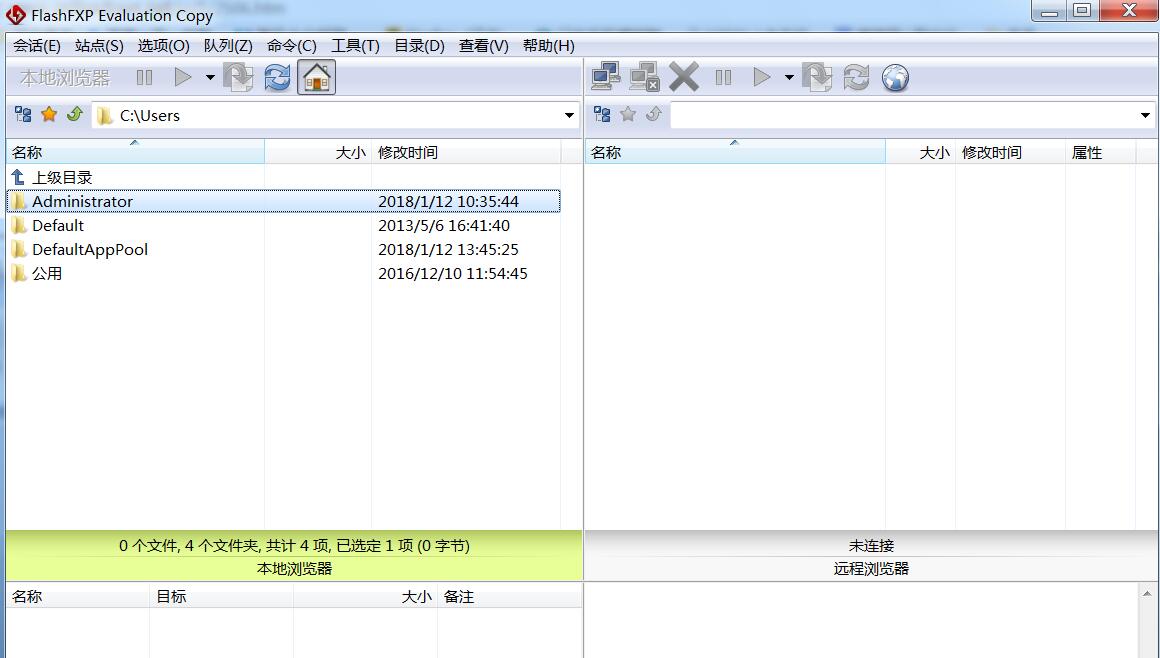Viewport: 1160px width, 658px height.
Task: Click the queue 备注 column header
Action: click(x=510, y=597)
